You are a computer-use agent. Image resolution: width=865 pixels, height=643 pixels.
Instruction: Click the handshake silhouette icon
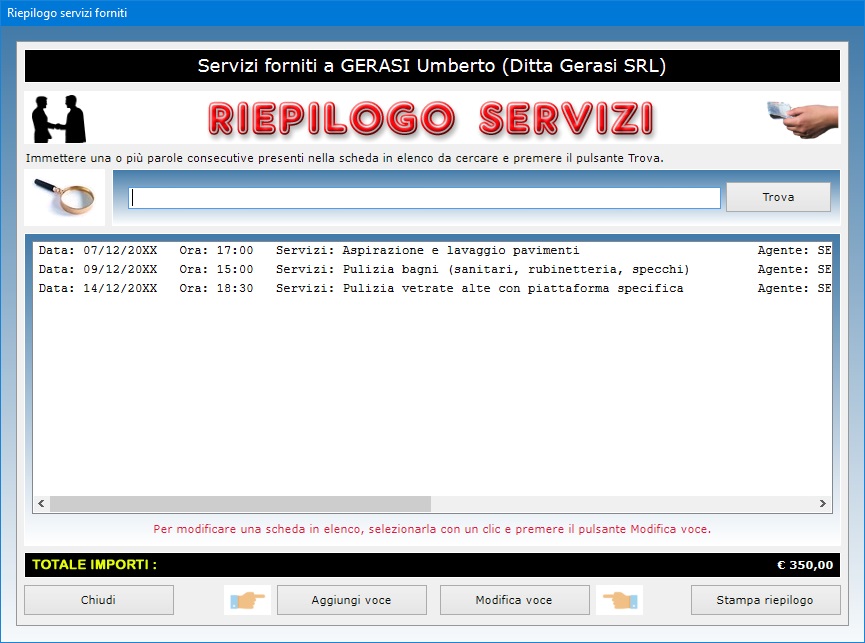pos(59,118)
